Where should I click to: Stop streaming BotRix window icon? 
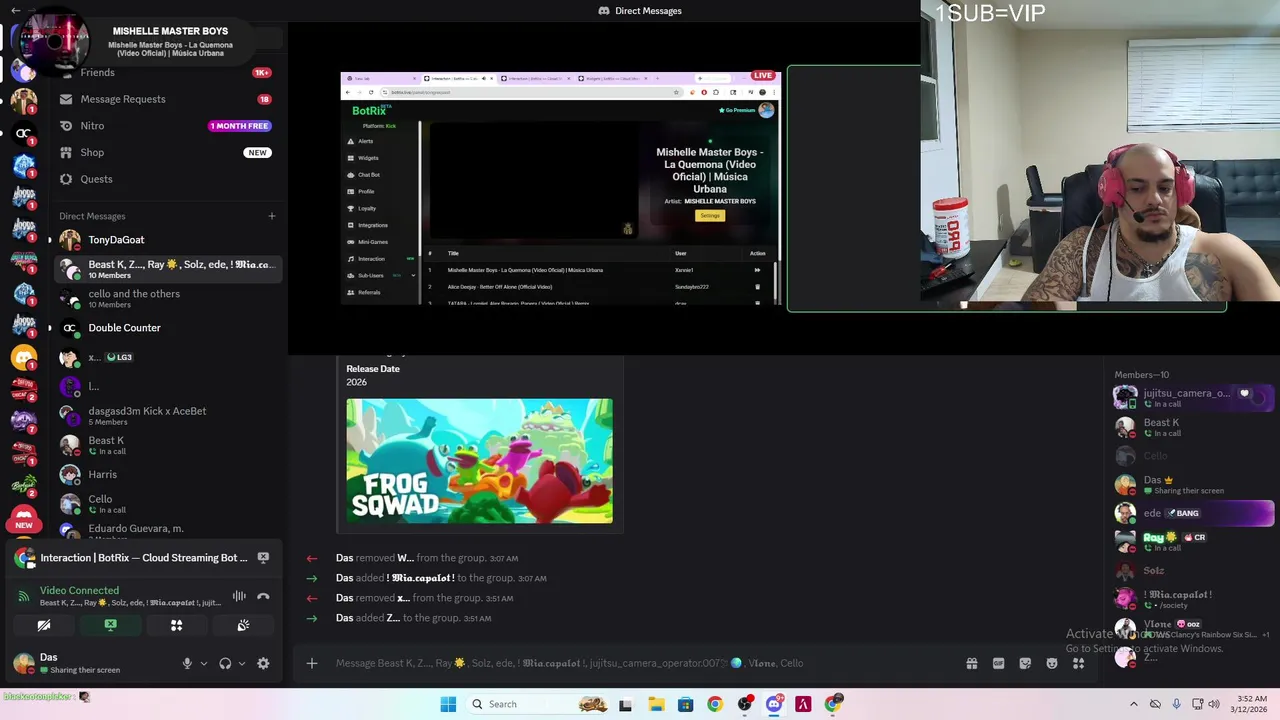pyautogui.click(x=263, y=558)
